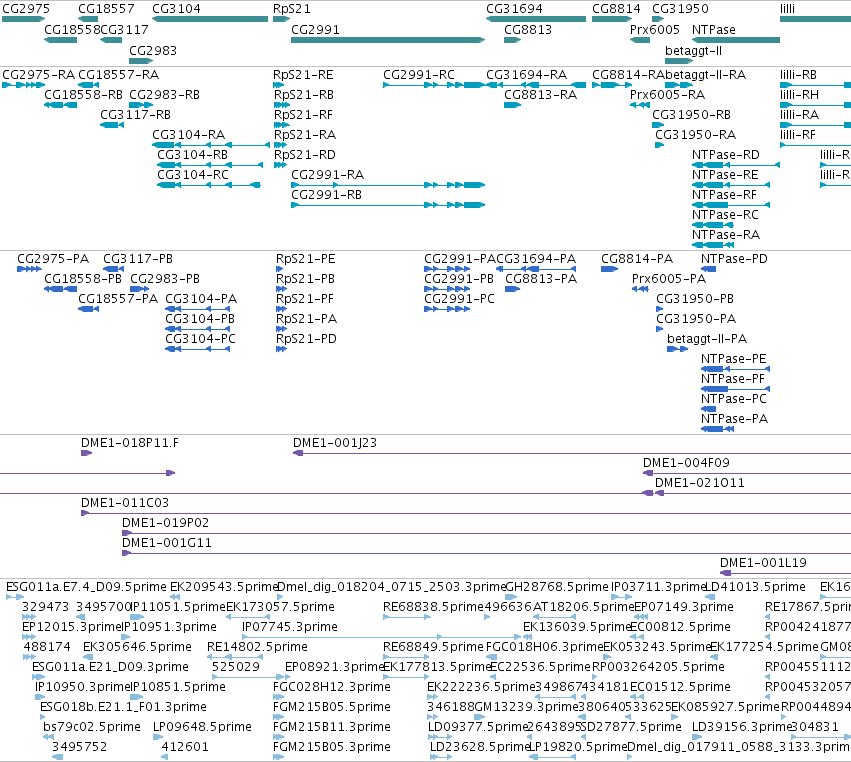This screenshot has height=762, width=851.
Task: Select protein CG2975-PA
Action: 29,269
